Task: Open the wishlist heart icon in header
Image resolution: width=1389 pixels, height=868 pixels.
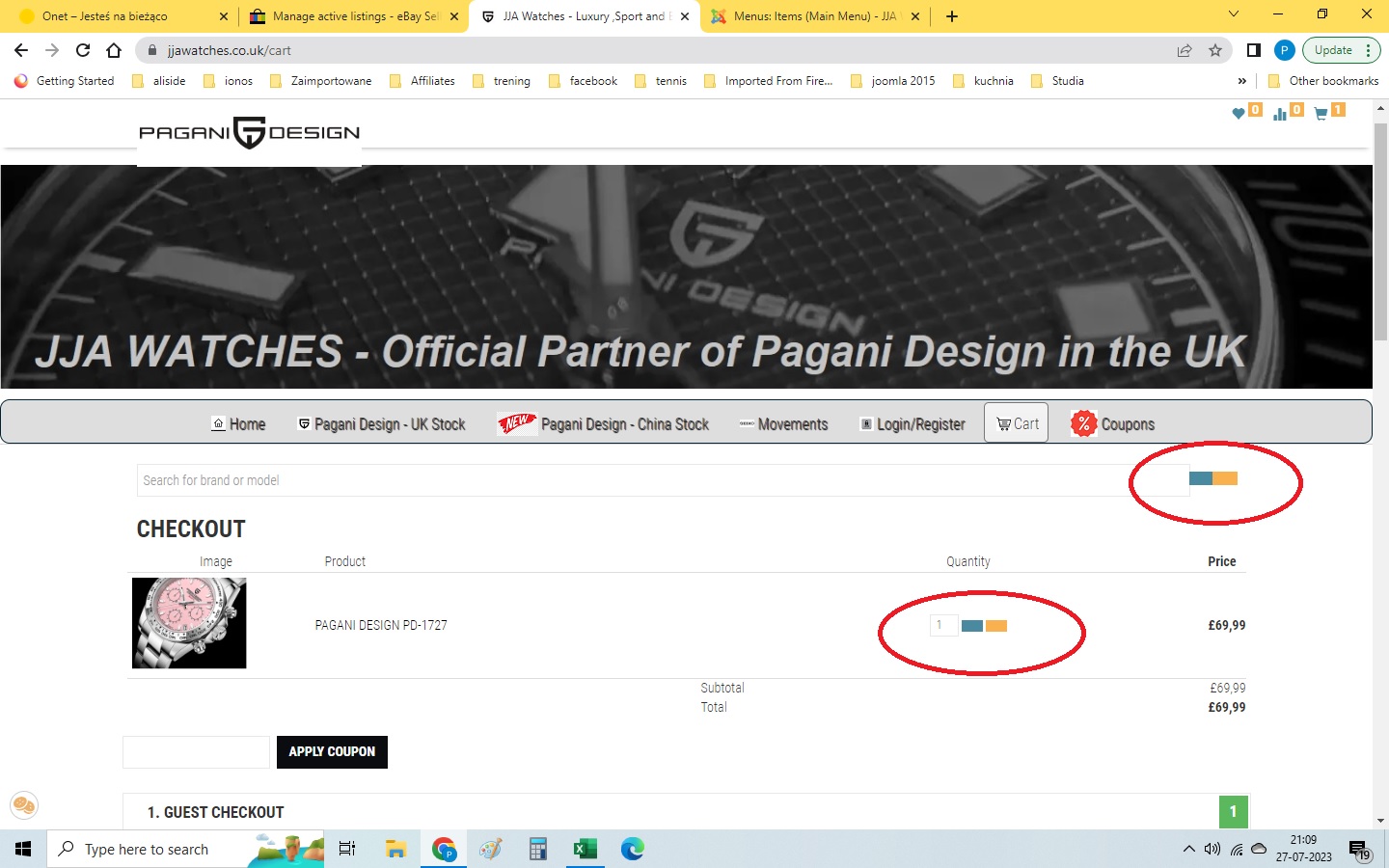Action: (x=1239, y=114)
